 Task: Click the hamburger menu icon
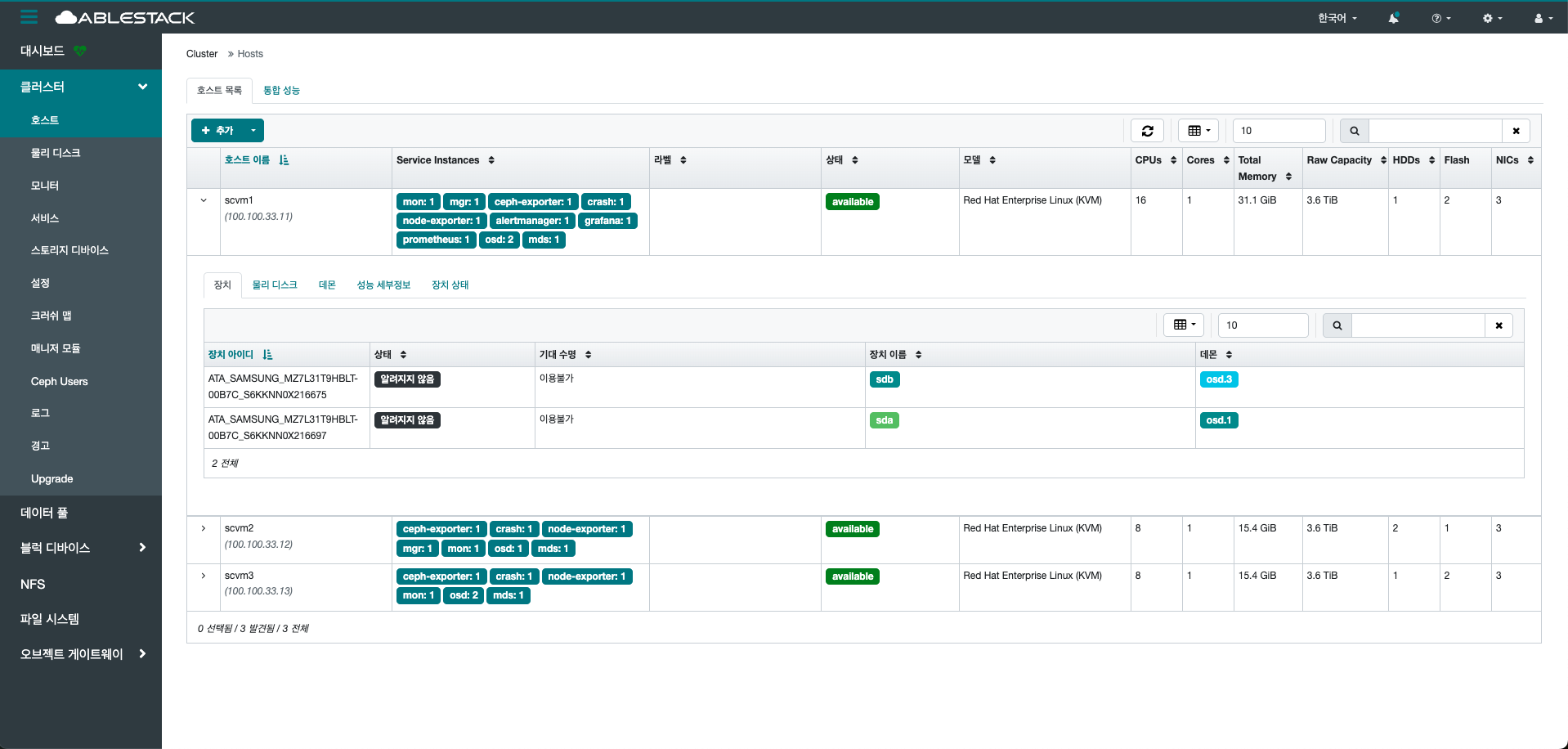(29, 17)
